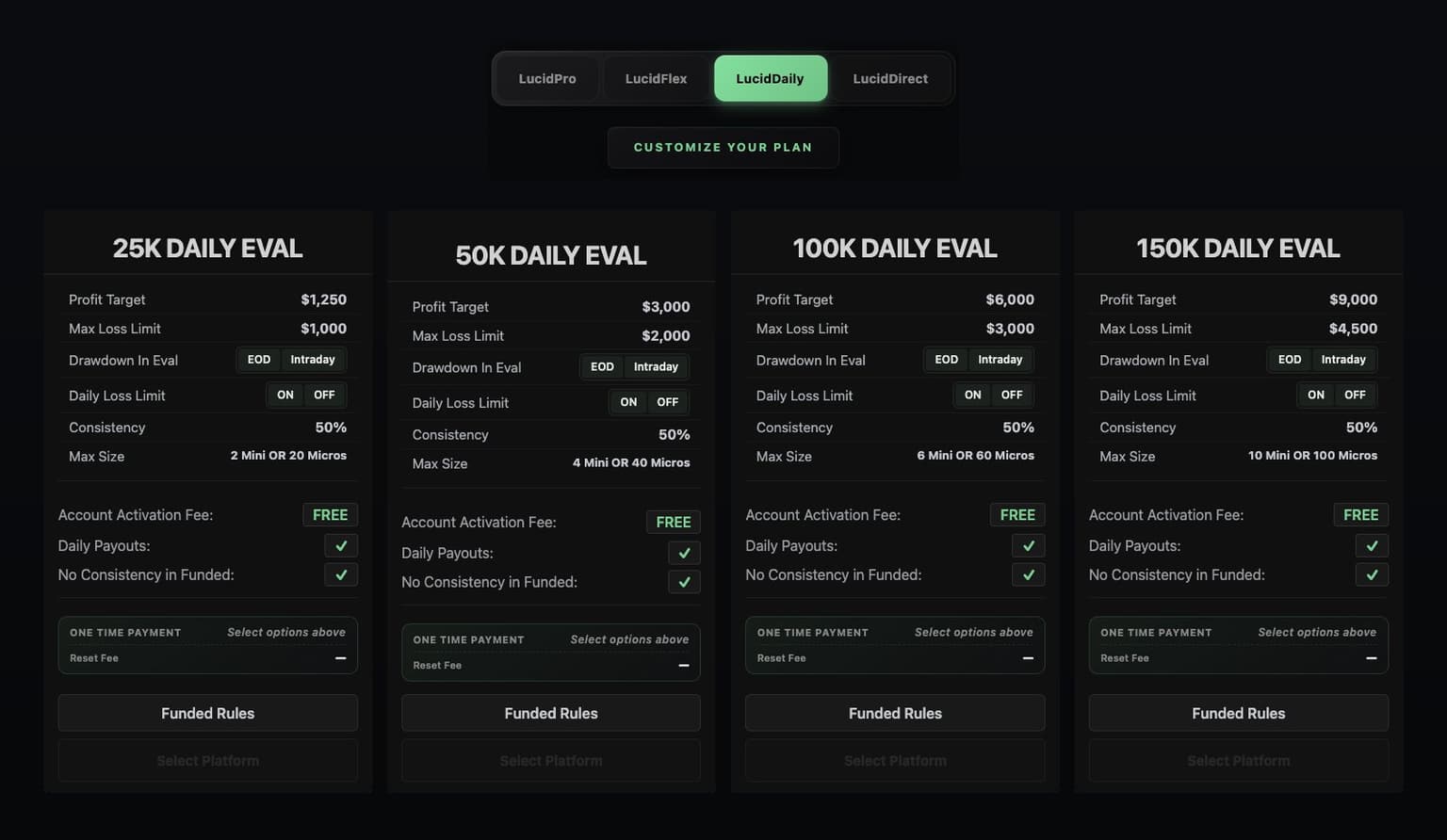
Task: Click the No Consistency in Funded checkmark for 100K
Action: tap(1029, 574)
